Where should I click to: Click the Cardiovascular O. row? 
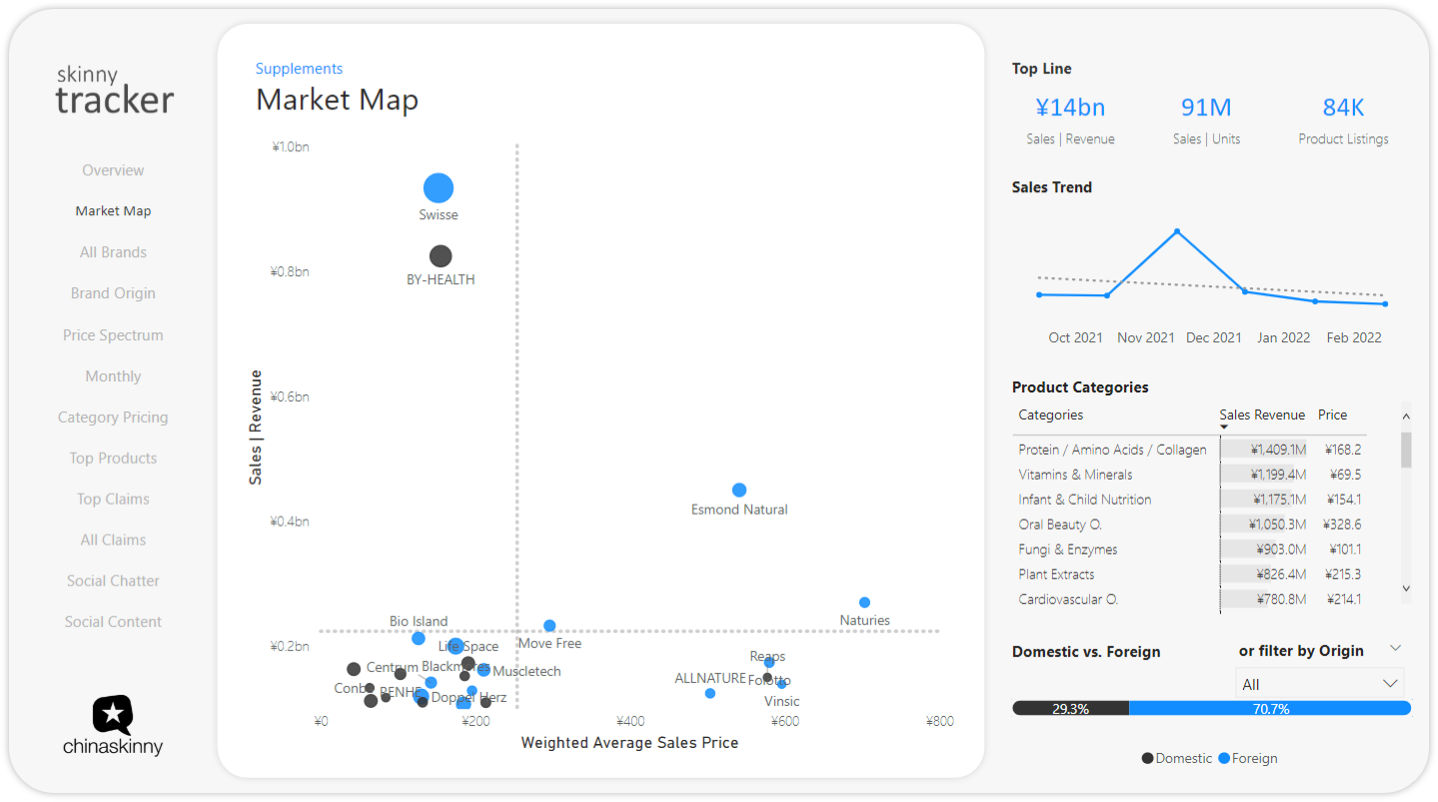[x=1190, y=600]
